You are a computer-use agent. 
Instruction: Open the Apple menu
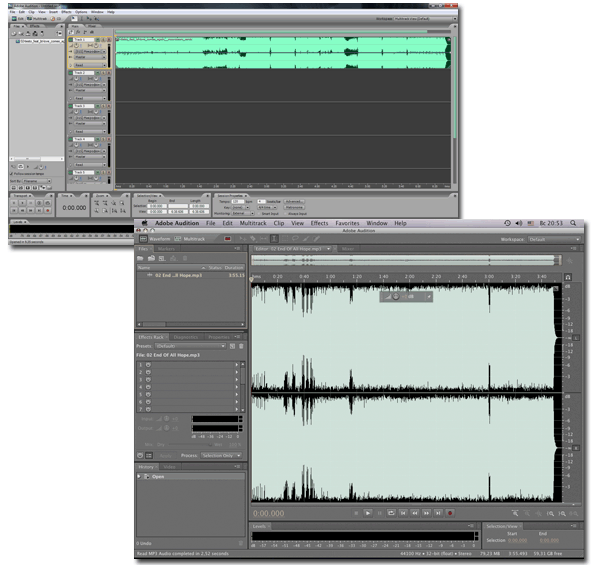[x=144, y=223]
